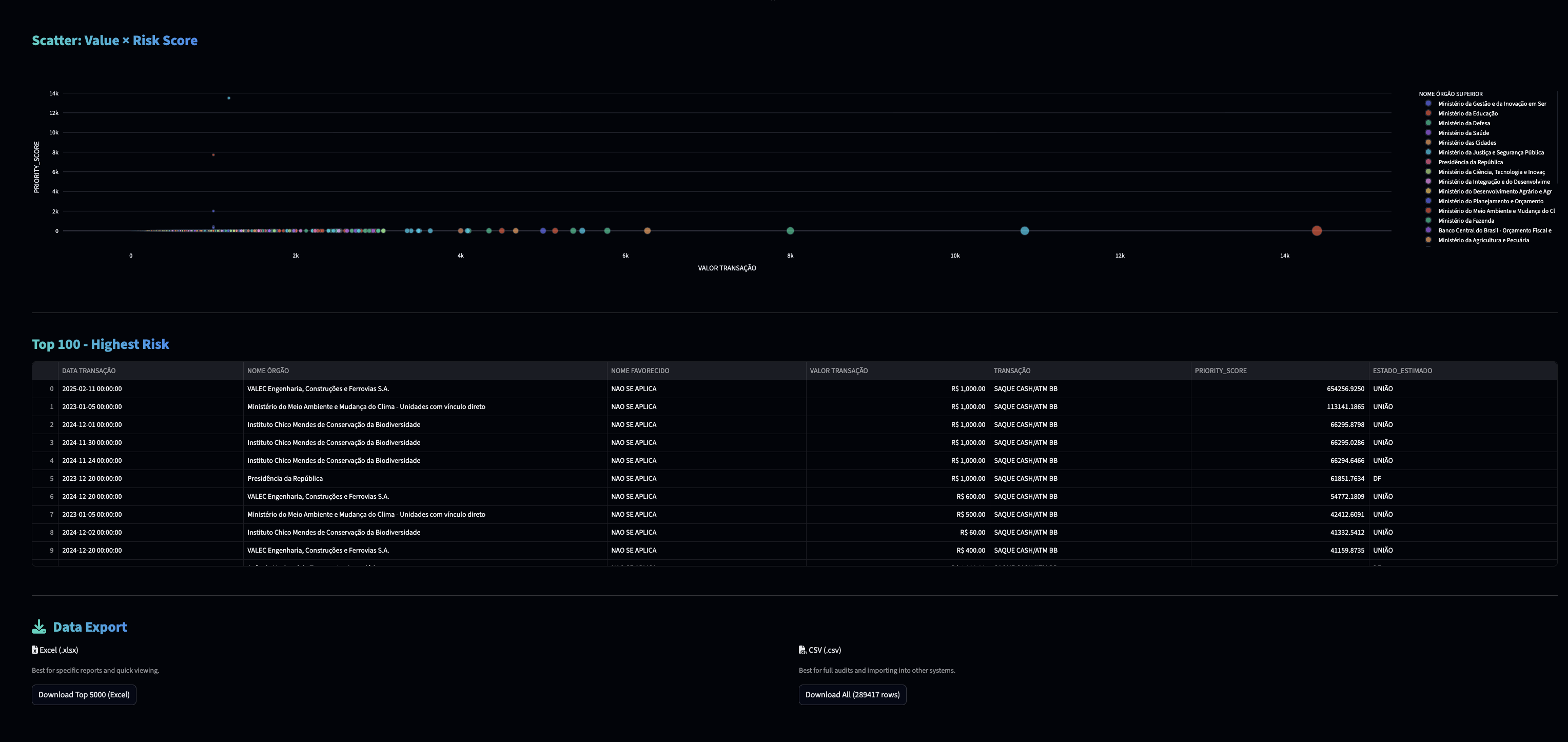Sort by VALOR TRANSAÇÃO column header
The image size is (1568, 742).
[x=838, y=370]
